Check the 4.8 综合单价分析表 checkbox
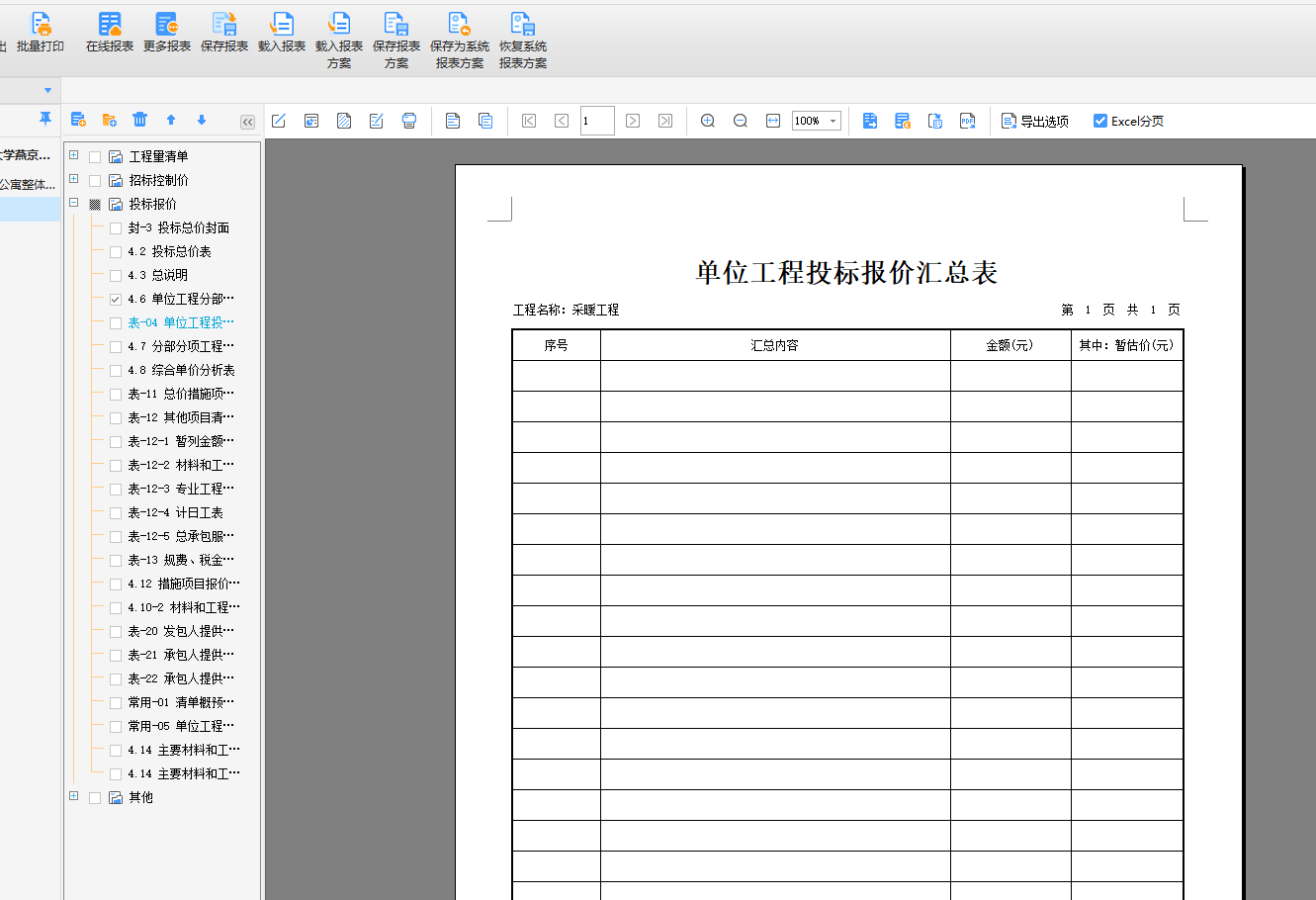The width and height of the screenshot is (1316, 900). point(116,370)
